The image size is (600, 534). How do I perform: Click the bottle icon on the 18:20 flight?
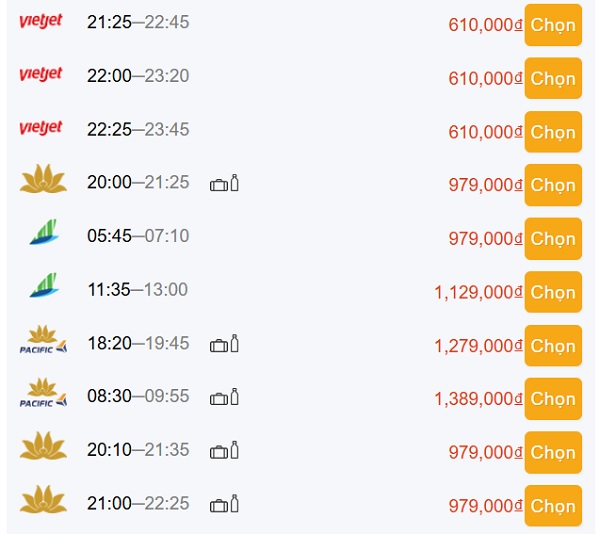[x=235, y=343]
